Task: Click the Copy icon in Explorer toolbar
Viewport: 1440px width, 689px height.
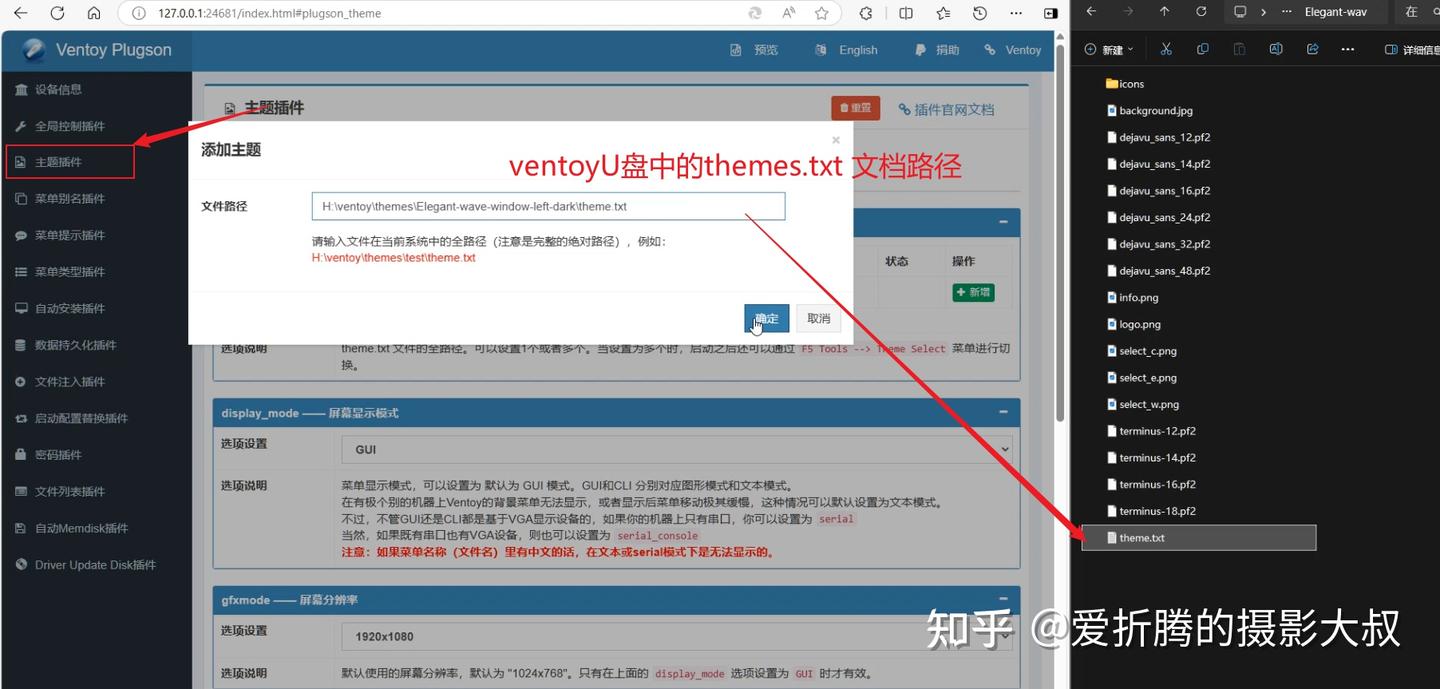Action: (x=1202, y=48)
